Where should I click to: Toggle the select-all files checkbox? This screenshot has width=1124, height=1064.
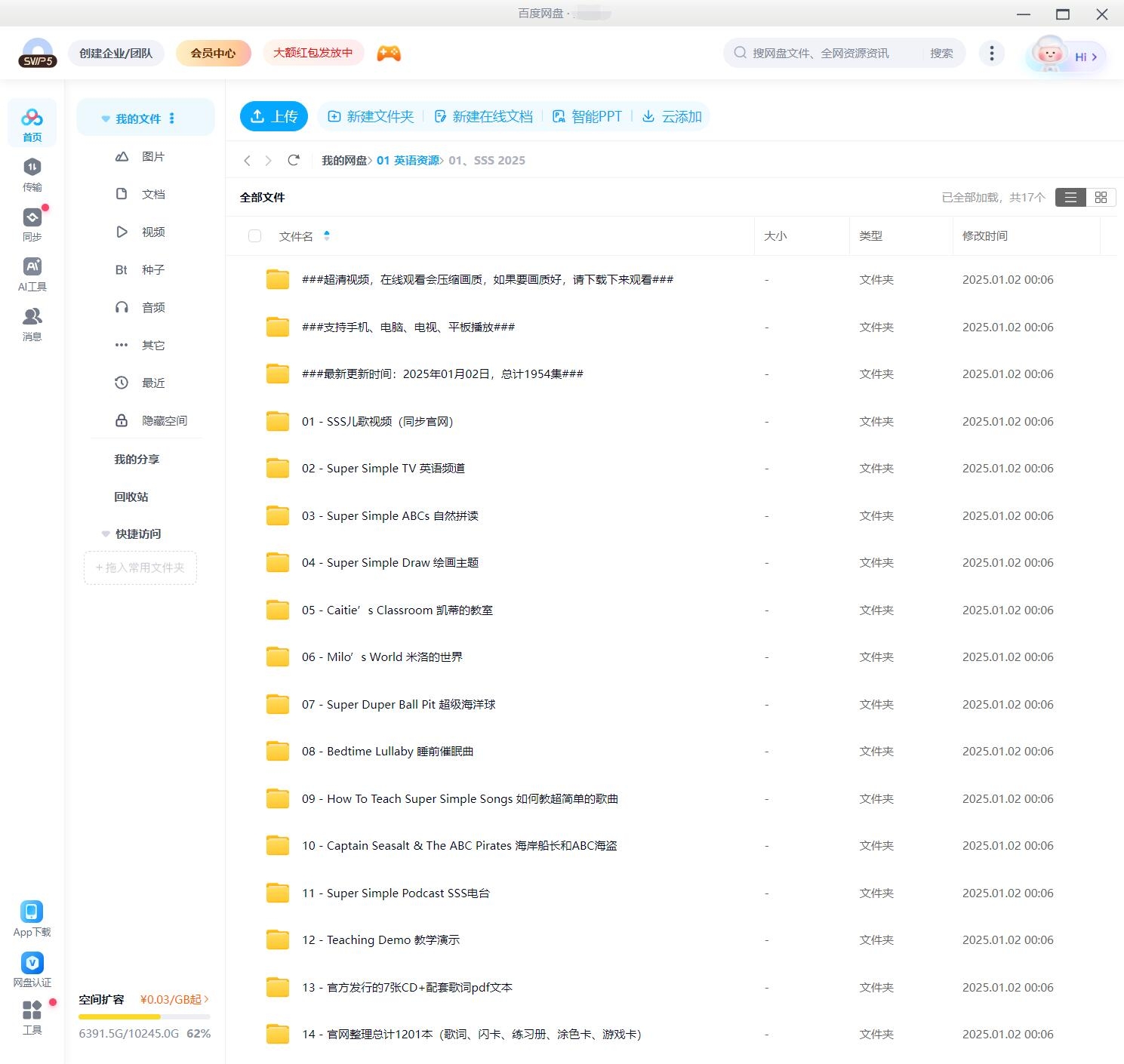coord(255,236)
